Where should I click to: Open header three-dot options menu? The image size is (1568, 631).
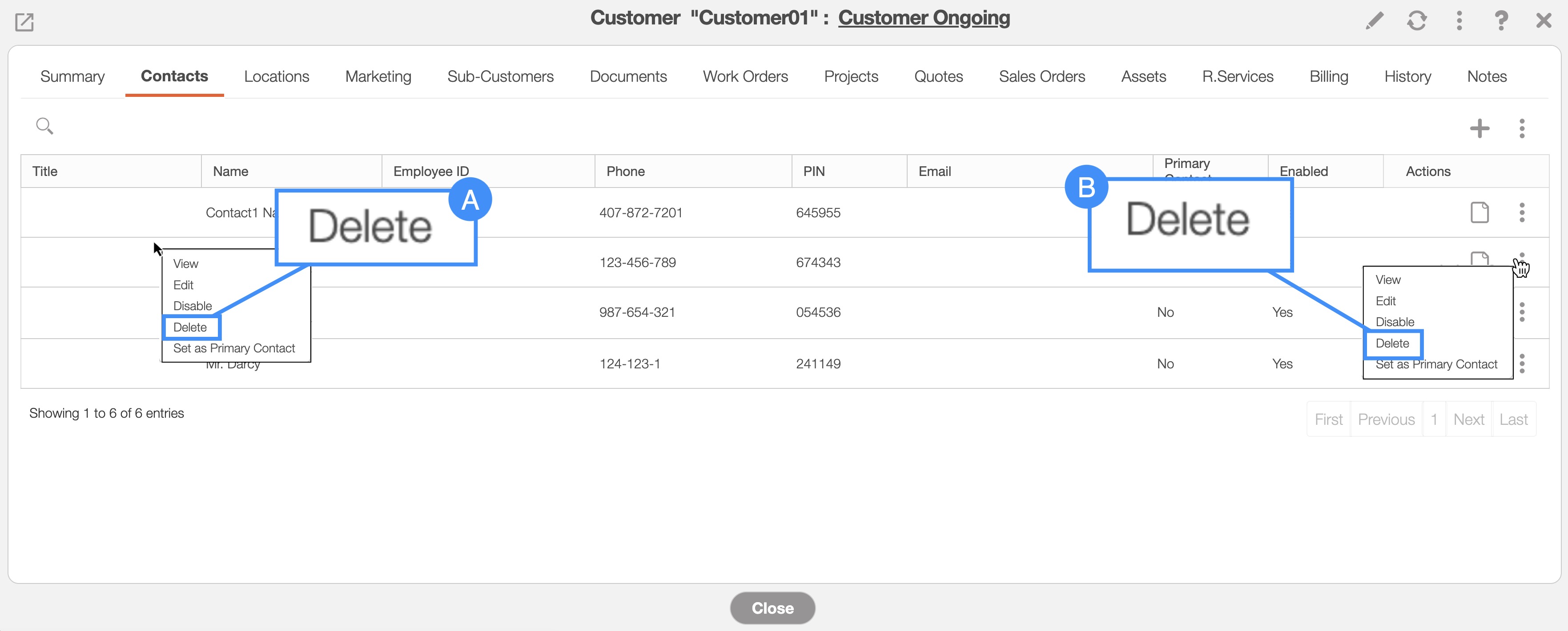click(x=1459, y=21)
